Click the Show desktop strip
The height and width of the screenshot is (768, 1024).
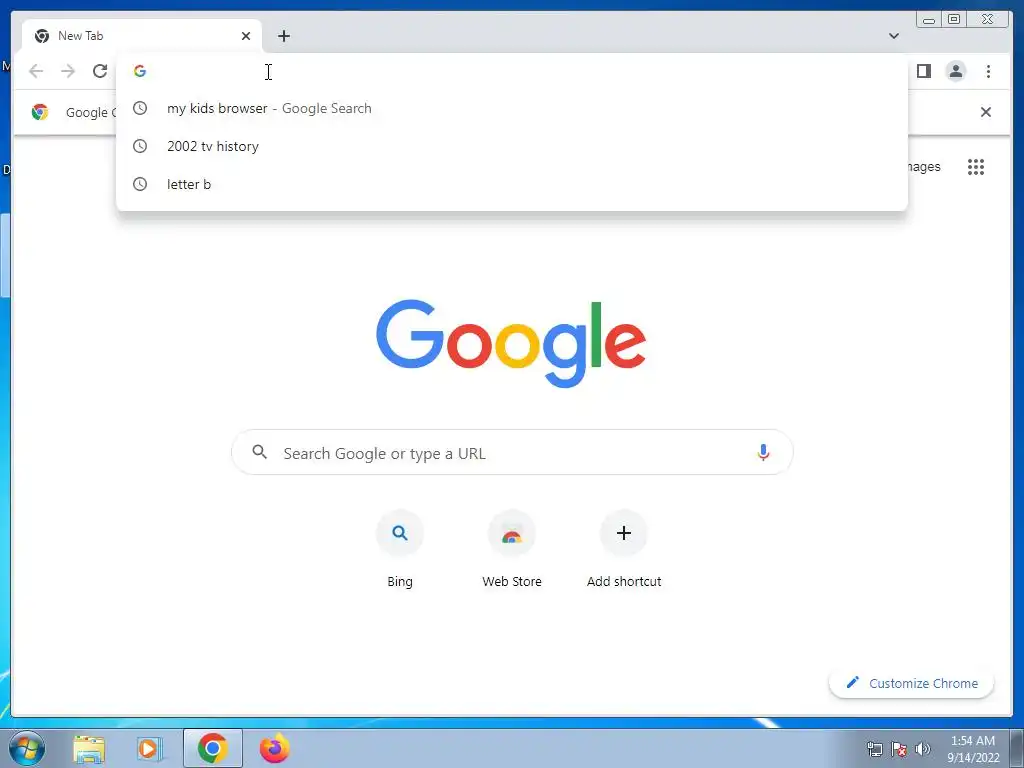[x=1017, y=748]
